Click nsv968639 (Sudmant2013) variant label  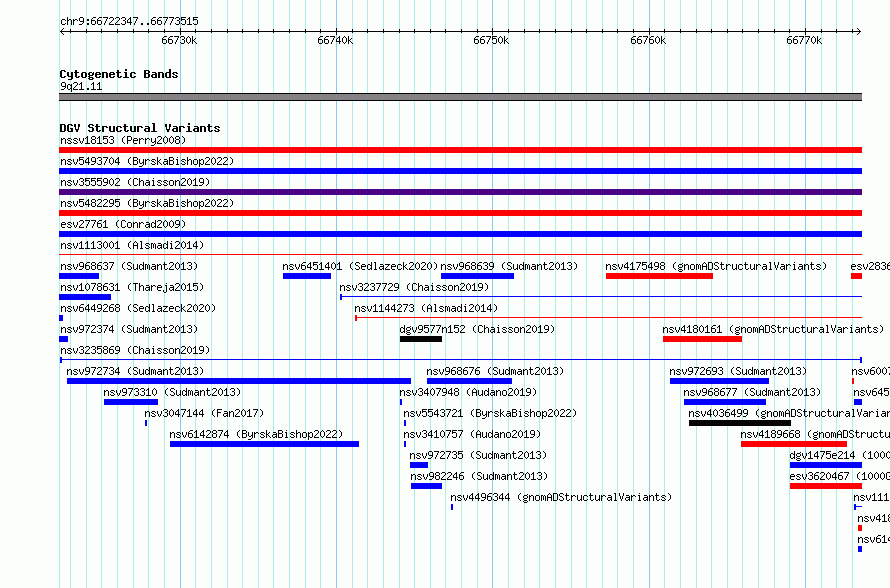tap(509, 266)
